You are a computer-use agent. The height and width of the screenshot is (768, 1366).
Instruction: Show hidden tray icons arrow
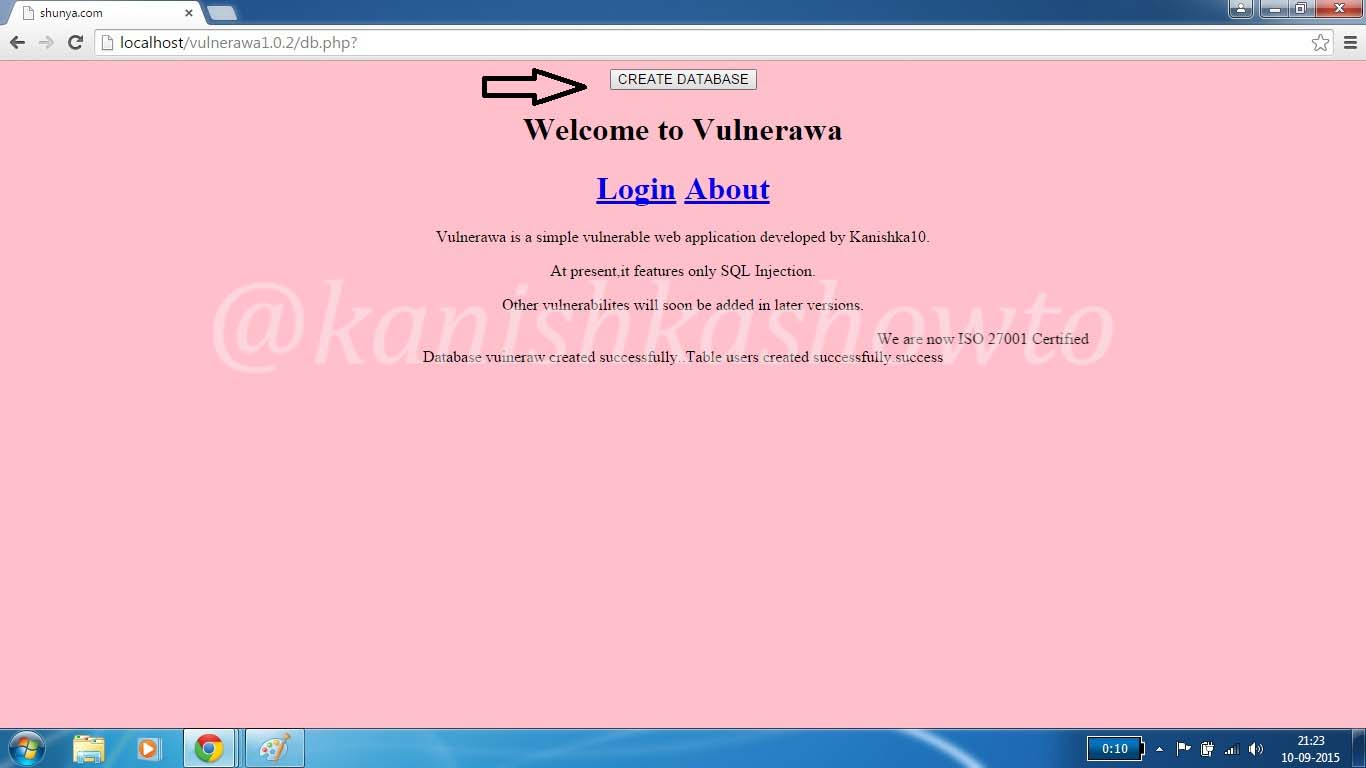point(1159,749)
